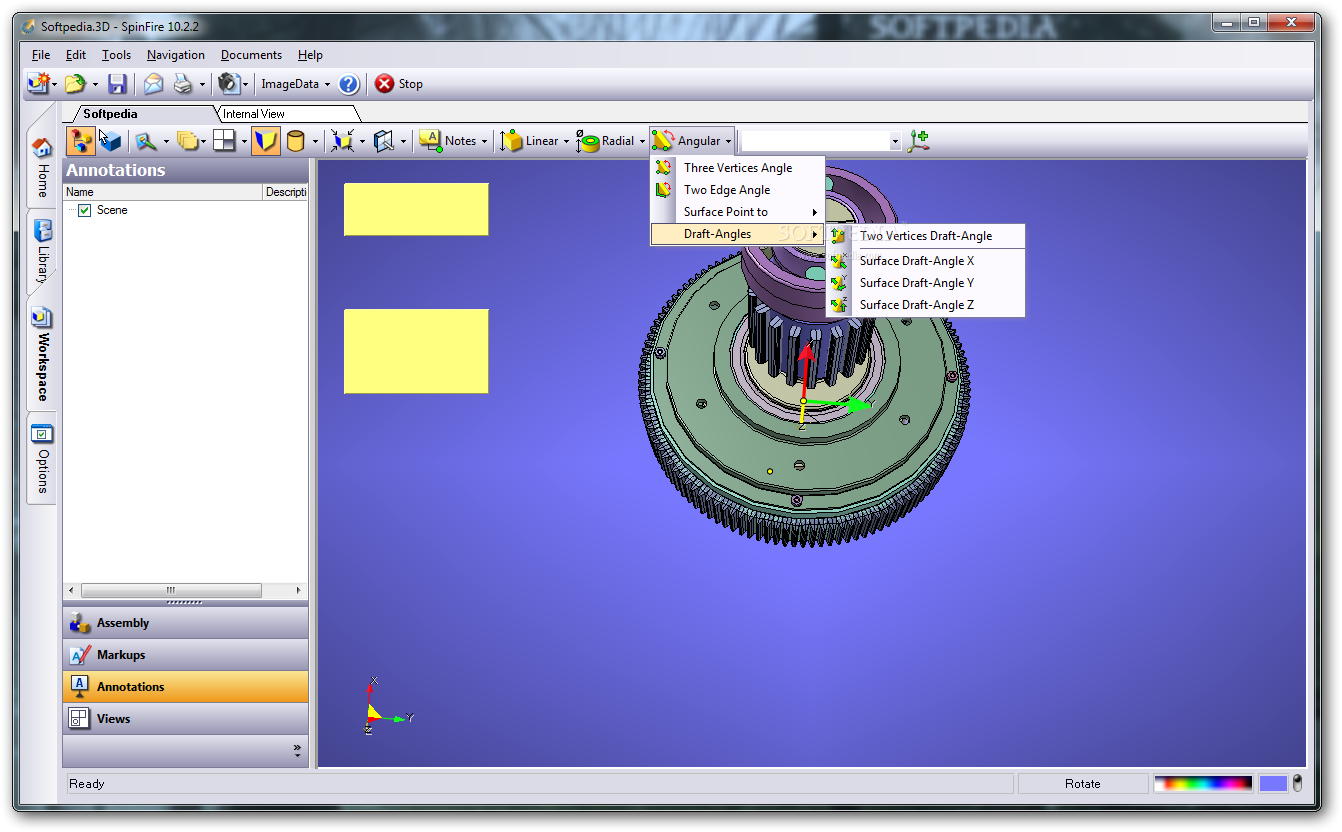Viewport: 1342px width, 832px height.
Task: Open the Navigation menu
Action: click(176, 55)
